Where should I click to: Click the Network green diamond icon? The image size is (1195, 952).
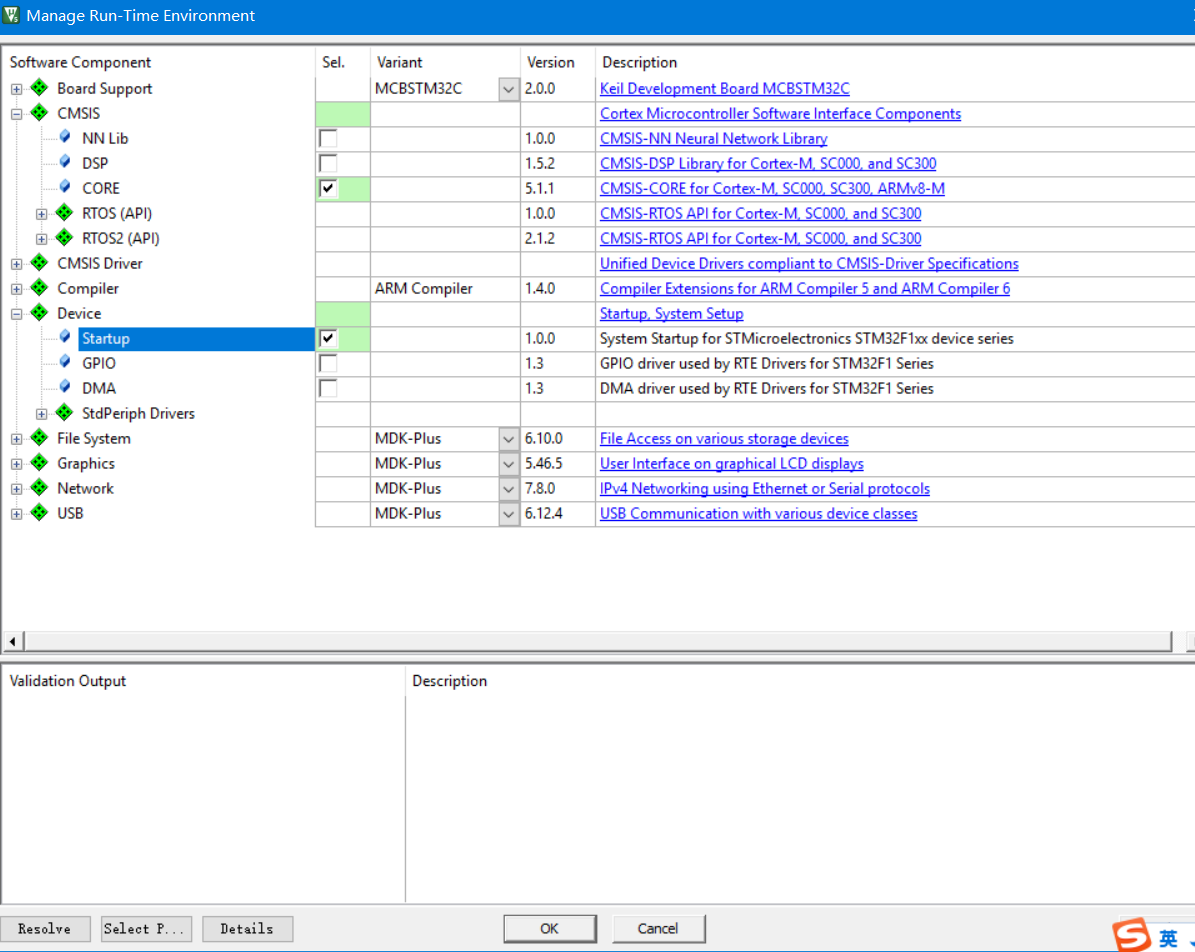pos(39,489)
